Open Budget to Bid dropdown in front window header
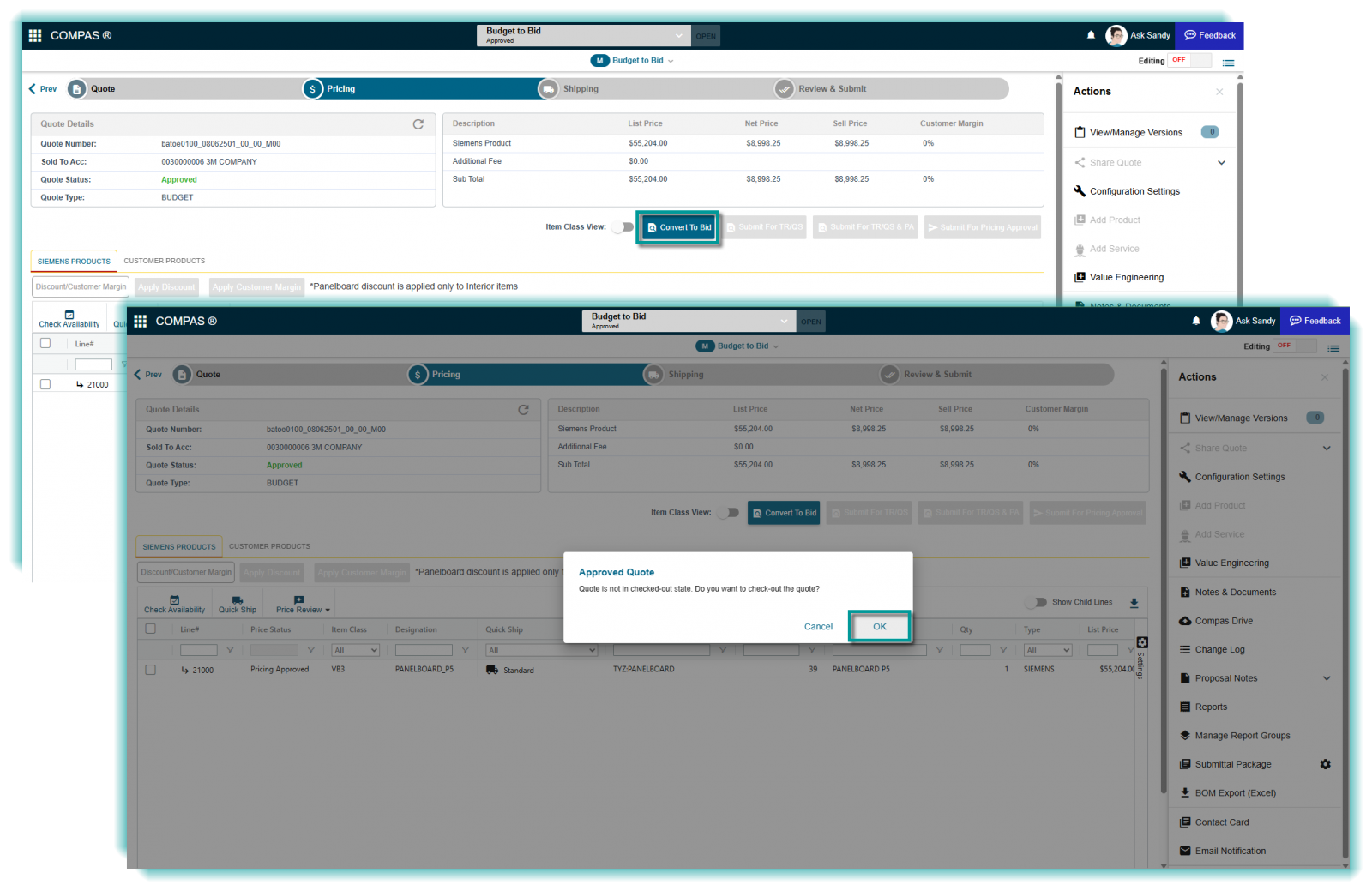 (x=689, y=321)
